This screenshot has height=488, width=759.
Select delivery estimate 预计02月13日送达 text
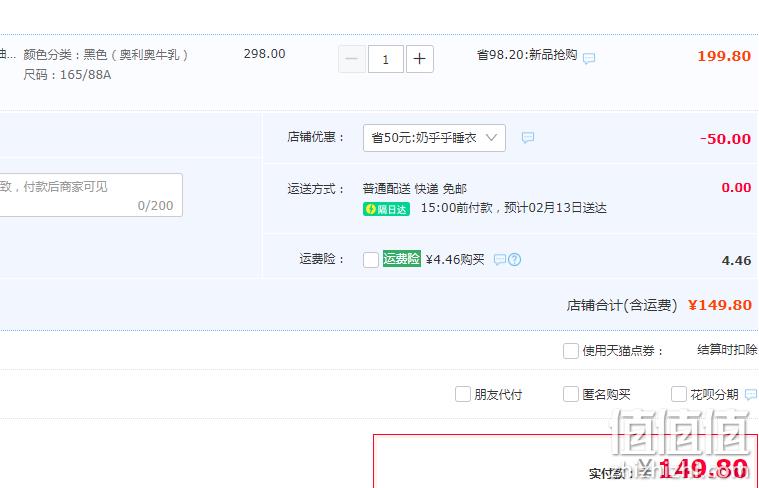[555, 208]
